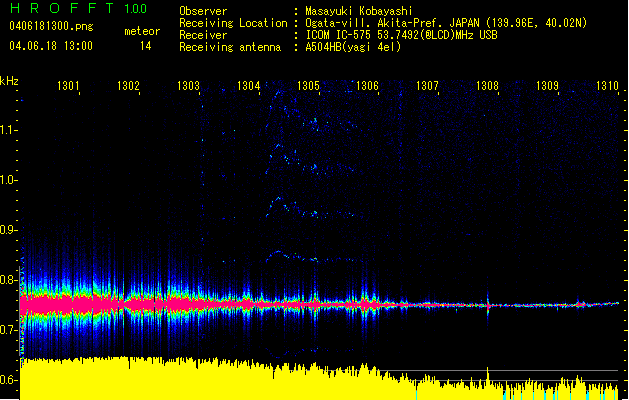
Task: Click the Receiver value ICOM IC-575 53.7492 MHz USB
Action: [401, 35]
